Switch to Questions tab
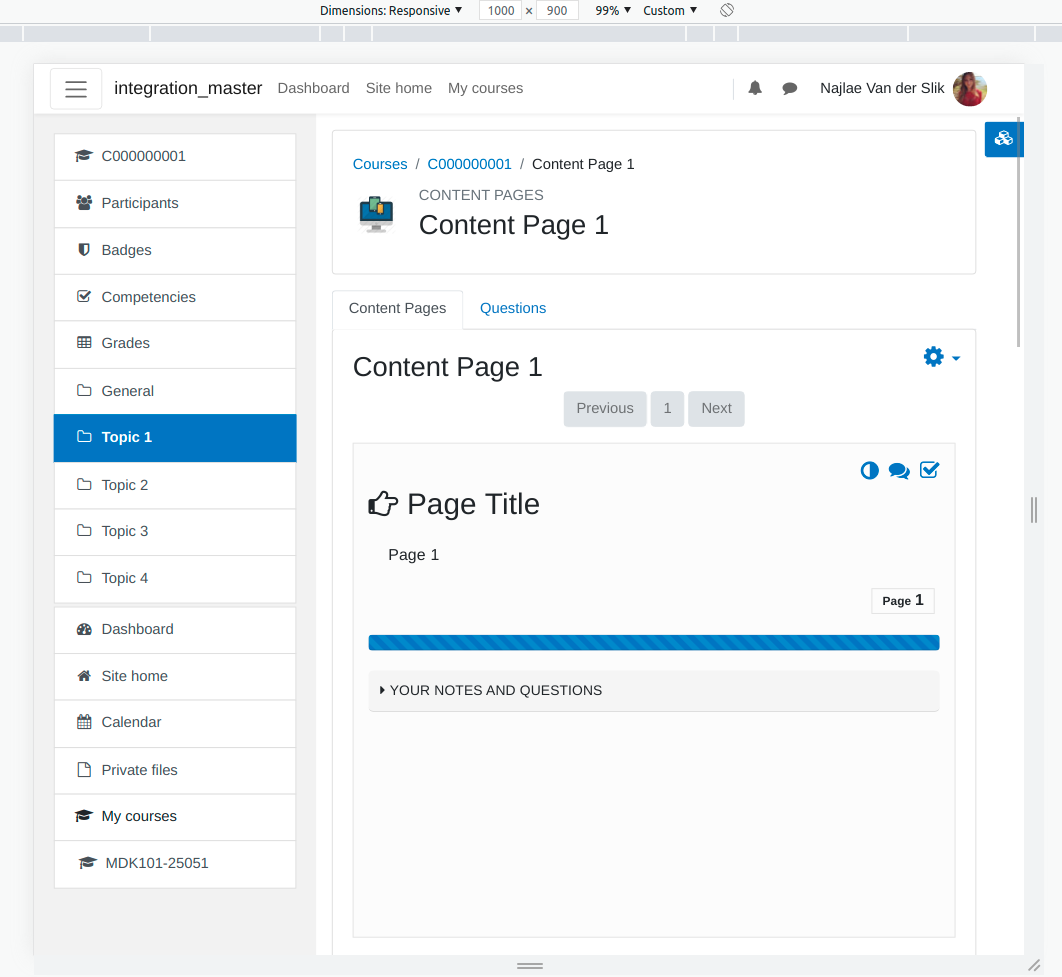Image resolution: width=1062 pixels, height=977 pixels. pos(513,309)
